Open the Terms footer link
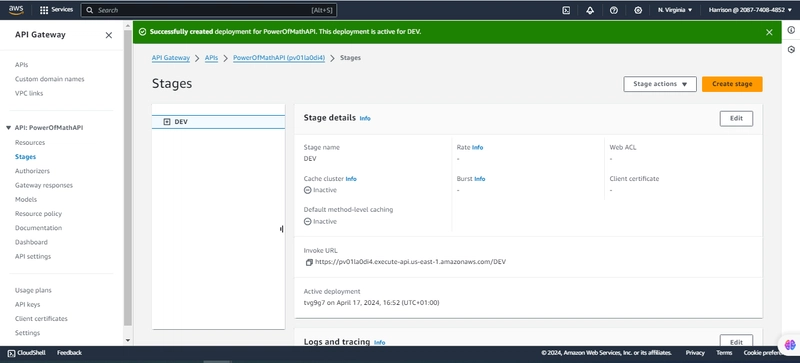Screen dimensions: 800x363 click(724, 353)
